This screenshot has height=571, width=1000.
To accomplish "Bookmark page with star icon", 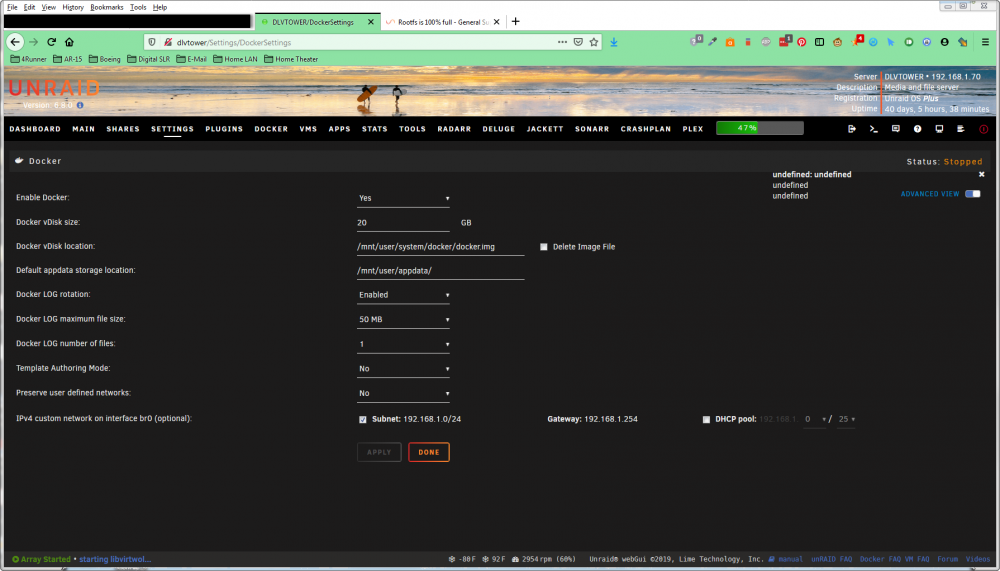I will (x=594, y=42).
